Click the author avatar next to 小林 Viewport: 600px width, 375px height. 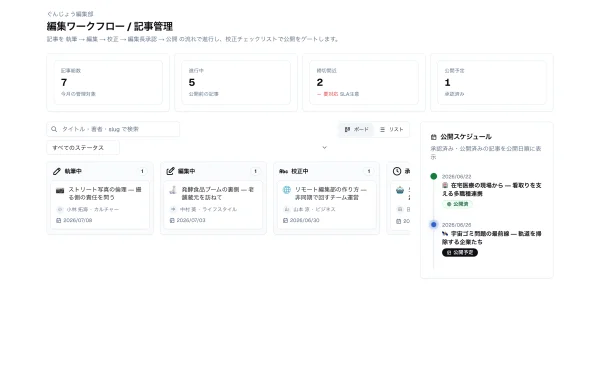point(60,209)
